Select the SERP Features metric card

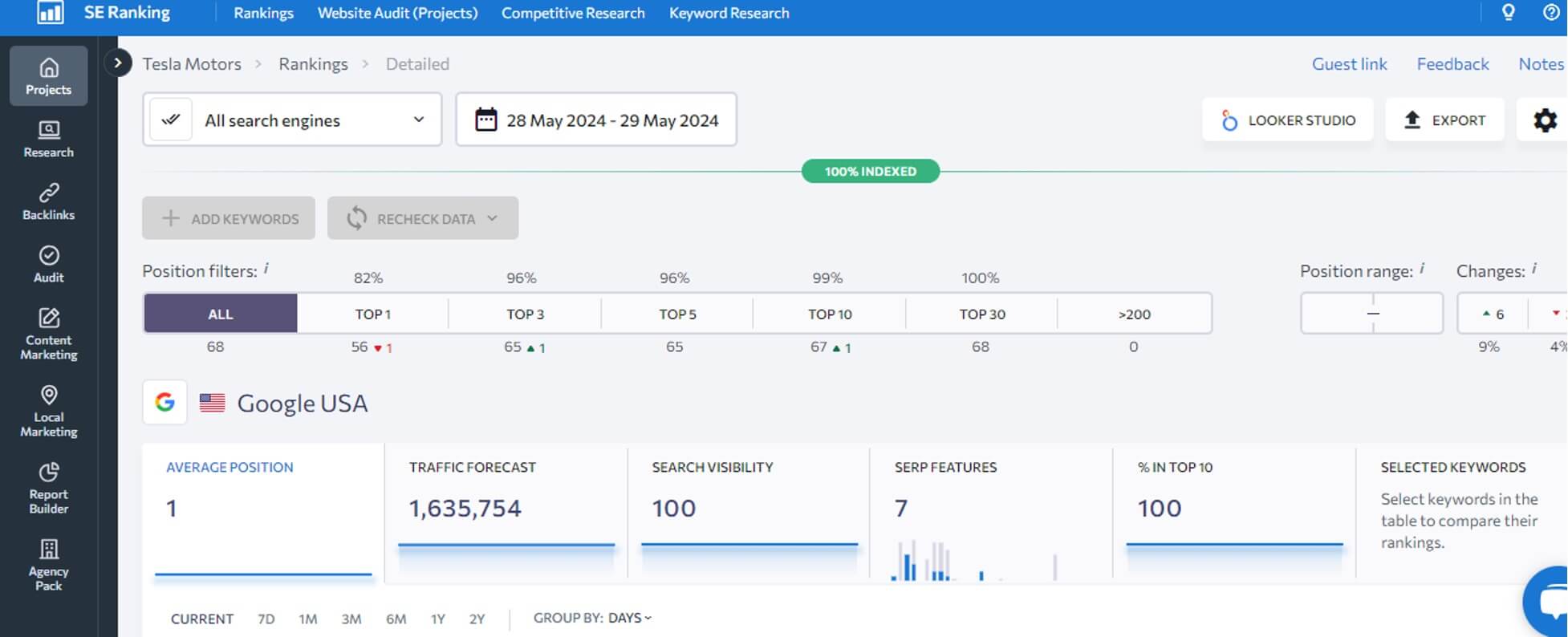[992, 513]
